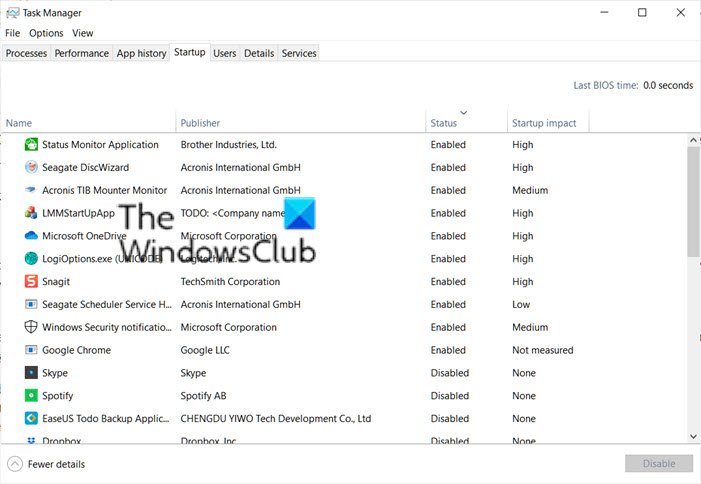The width and height of the screenshot is (701, 484).
Task: Select the Spotify row name
Action: point(57,396)
